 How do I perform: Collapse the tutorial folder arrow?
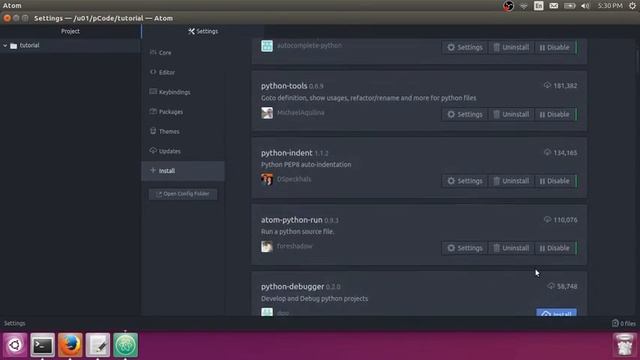(5, 46)
